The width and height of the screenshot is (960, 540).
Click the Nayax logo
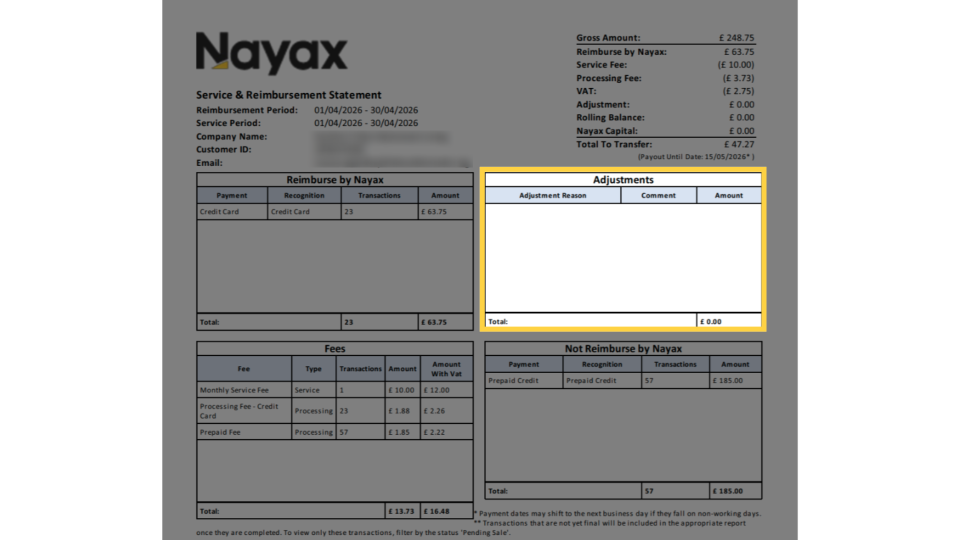[271, 53]
